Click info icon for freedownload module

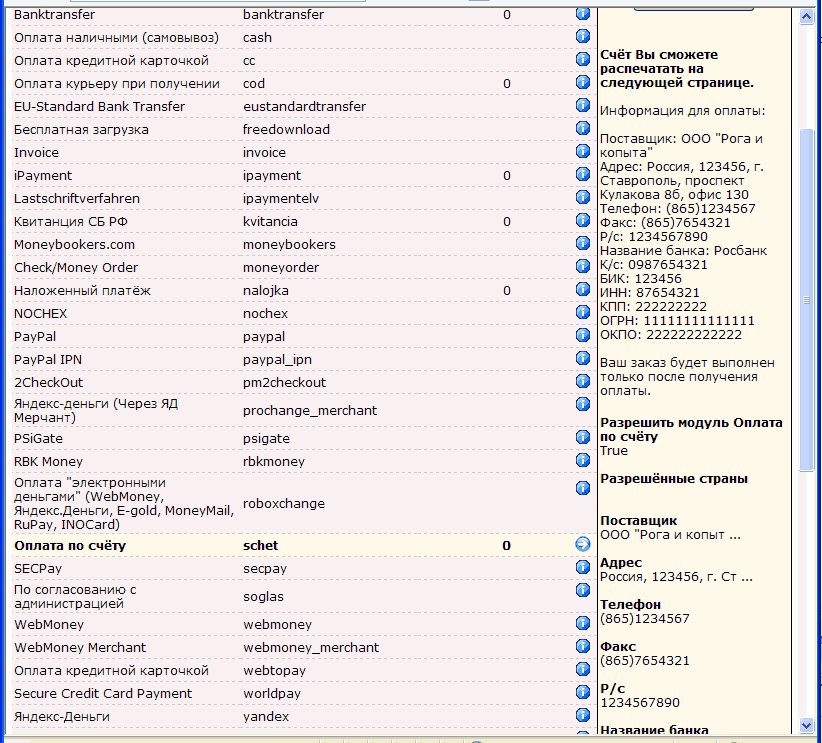[582, 128]
